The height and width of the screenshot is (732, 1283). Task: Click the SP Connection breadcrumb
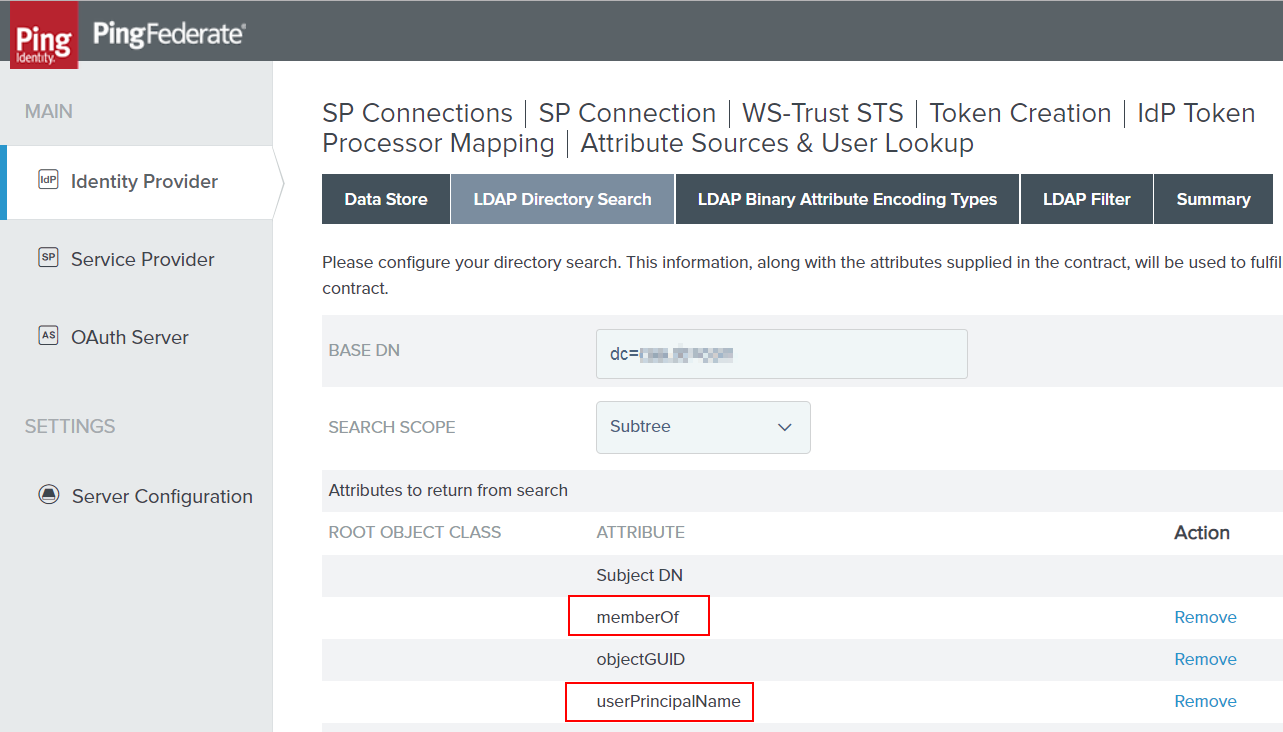tap(627, 113)
